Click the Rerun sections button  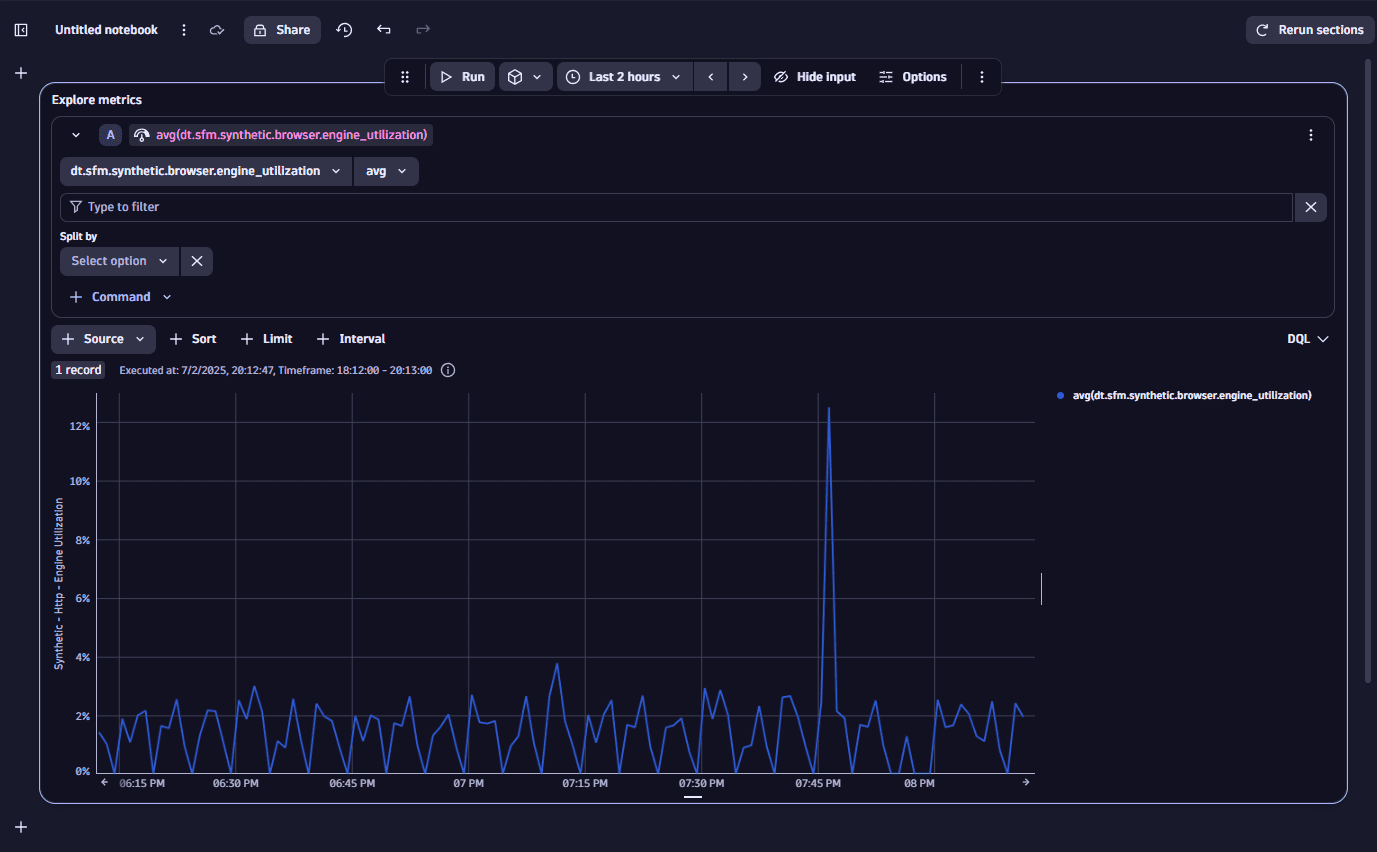(1310, 30)
